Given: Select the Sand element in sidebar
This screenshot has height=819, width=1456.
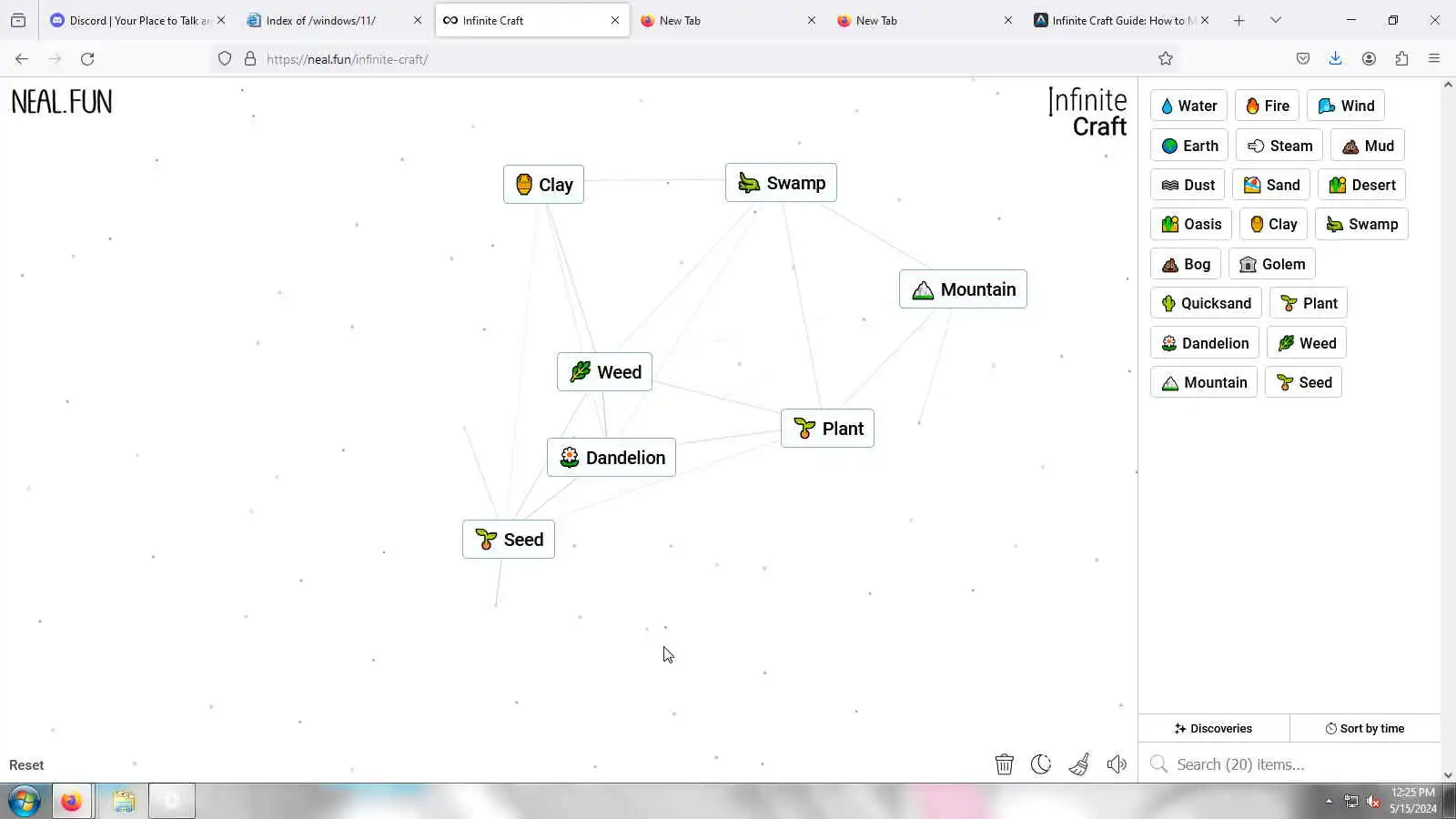Looking at the screenshot, I should pyautogui.click(x=1271, y=185).
